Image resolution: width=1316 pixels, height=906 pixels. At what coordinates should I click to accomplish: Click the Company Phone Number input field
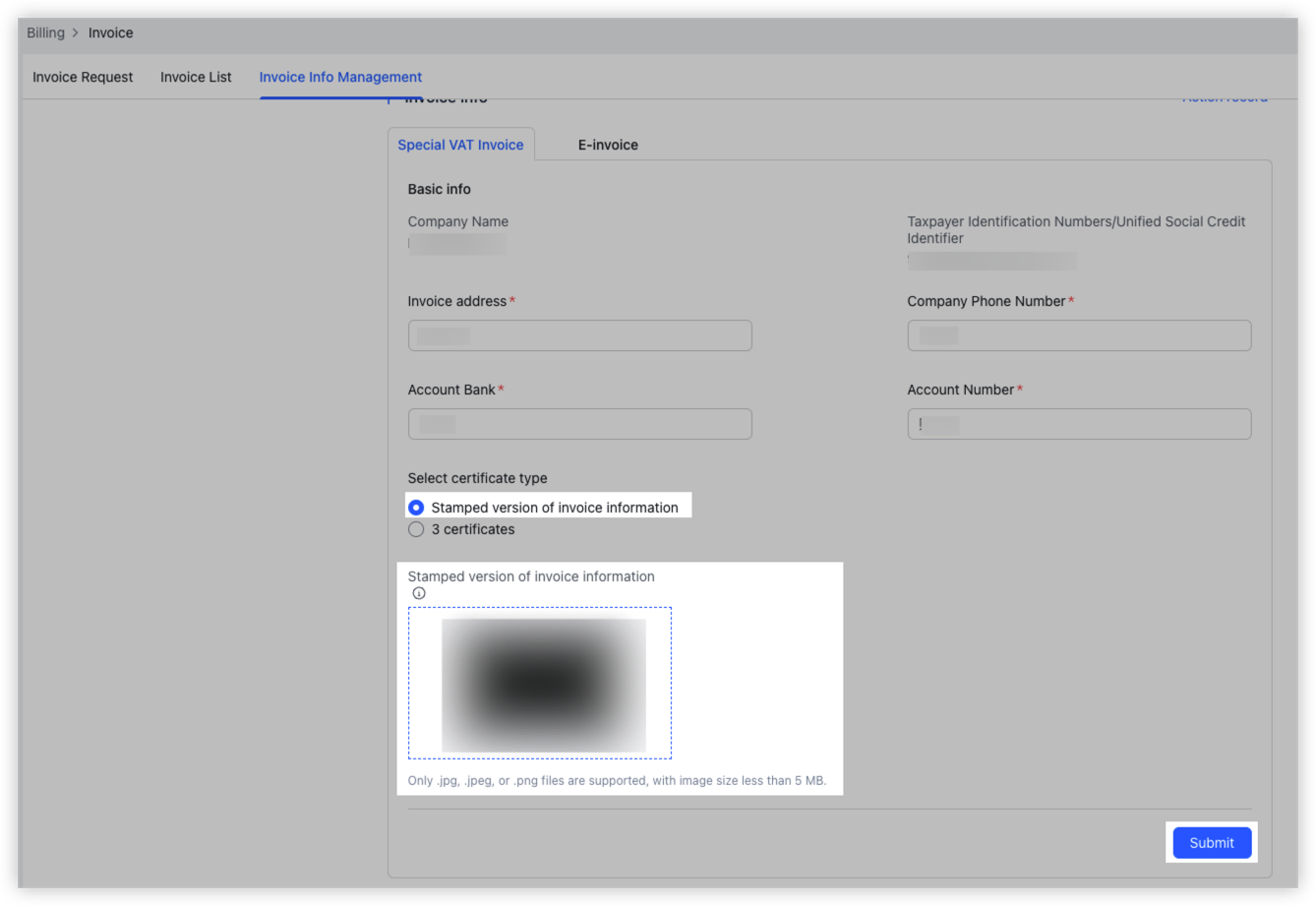click(x=1079, y=334)
